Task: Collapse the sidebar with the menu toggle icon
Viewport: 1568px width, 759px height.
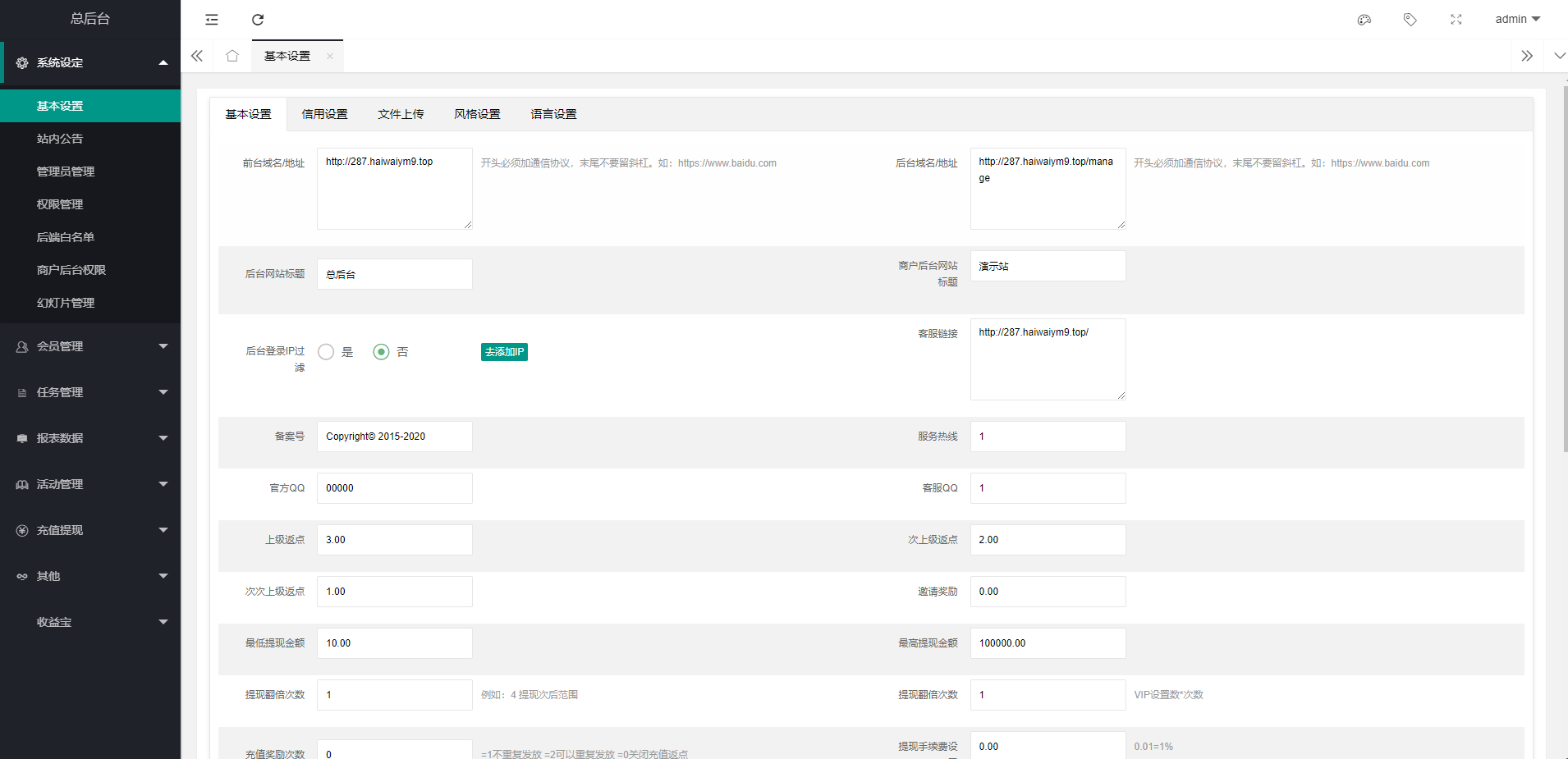Action: [212, 20]
